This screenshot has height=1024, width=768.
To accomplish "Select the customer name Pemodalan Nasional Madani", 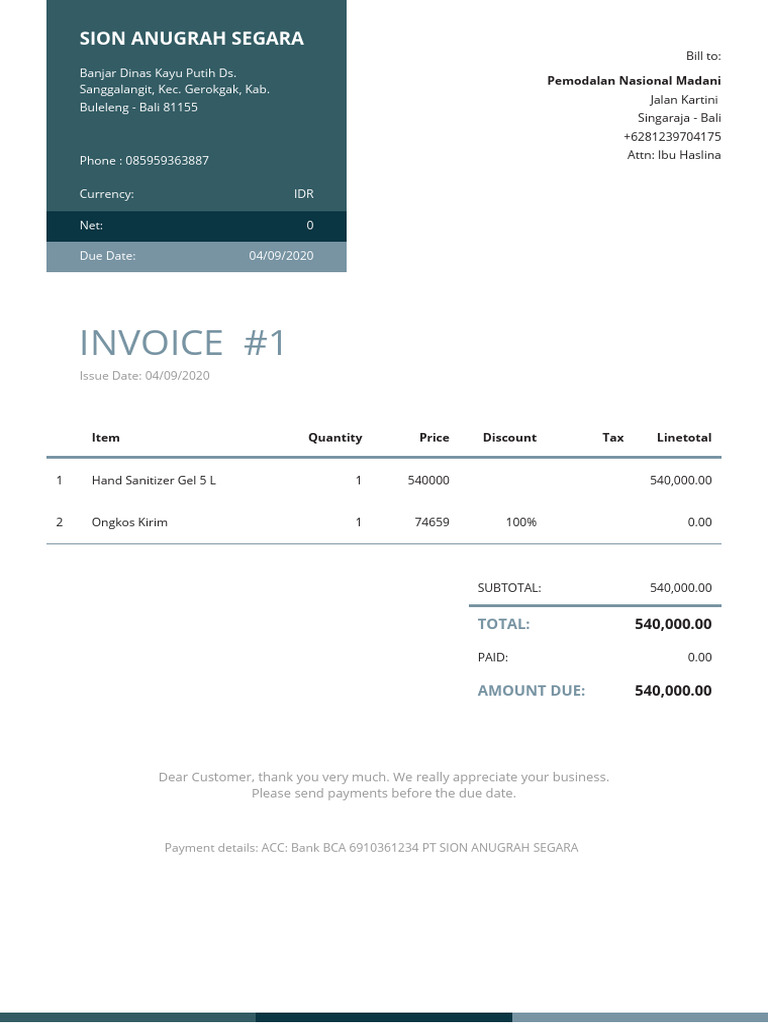I will (x=634, y=81).
